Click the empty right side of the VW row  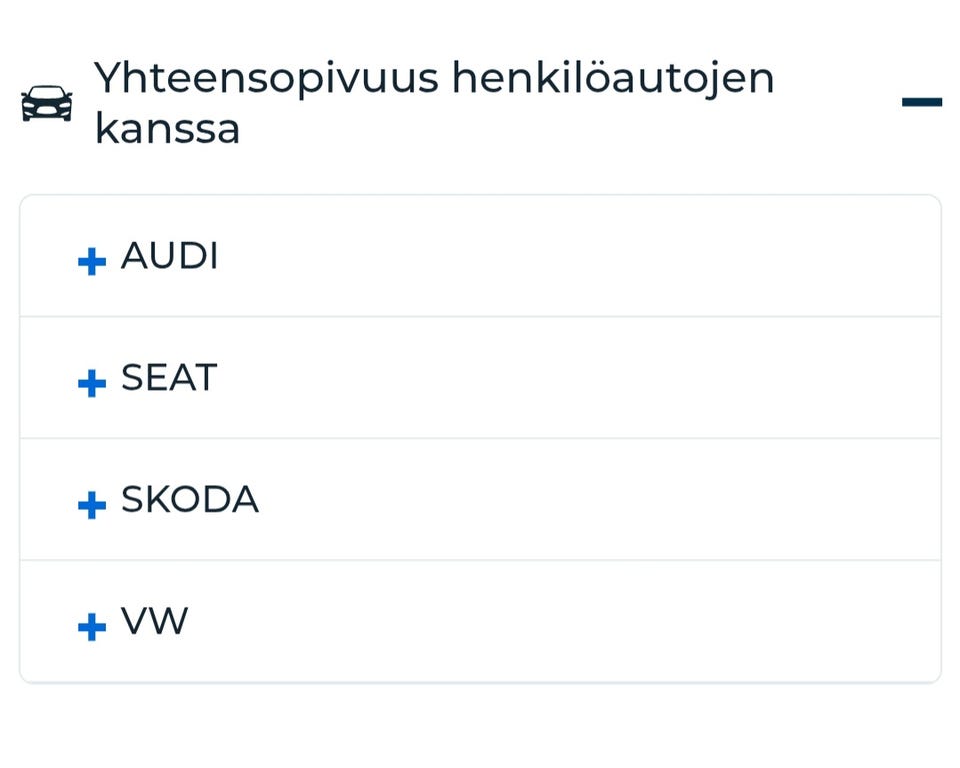pos(760,622)
